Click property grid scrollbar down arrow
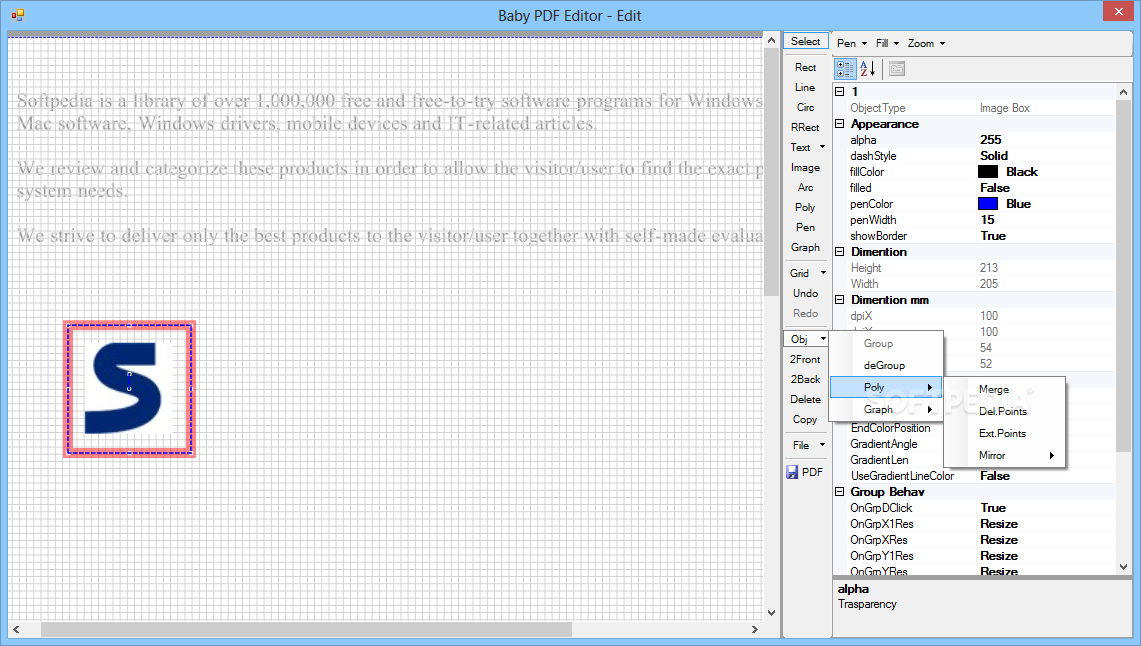Viewport: 1141px width, 646px height. click(1124, 567)
